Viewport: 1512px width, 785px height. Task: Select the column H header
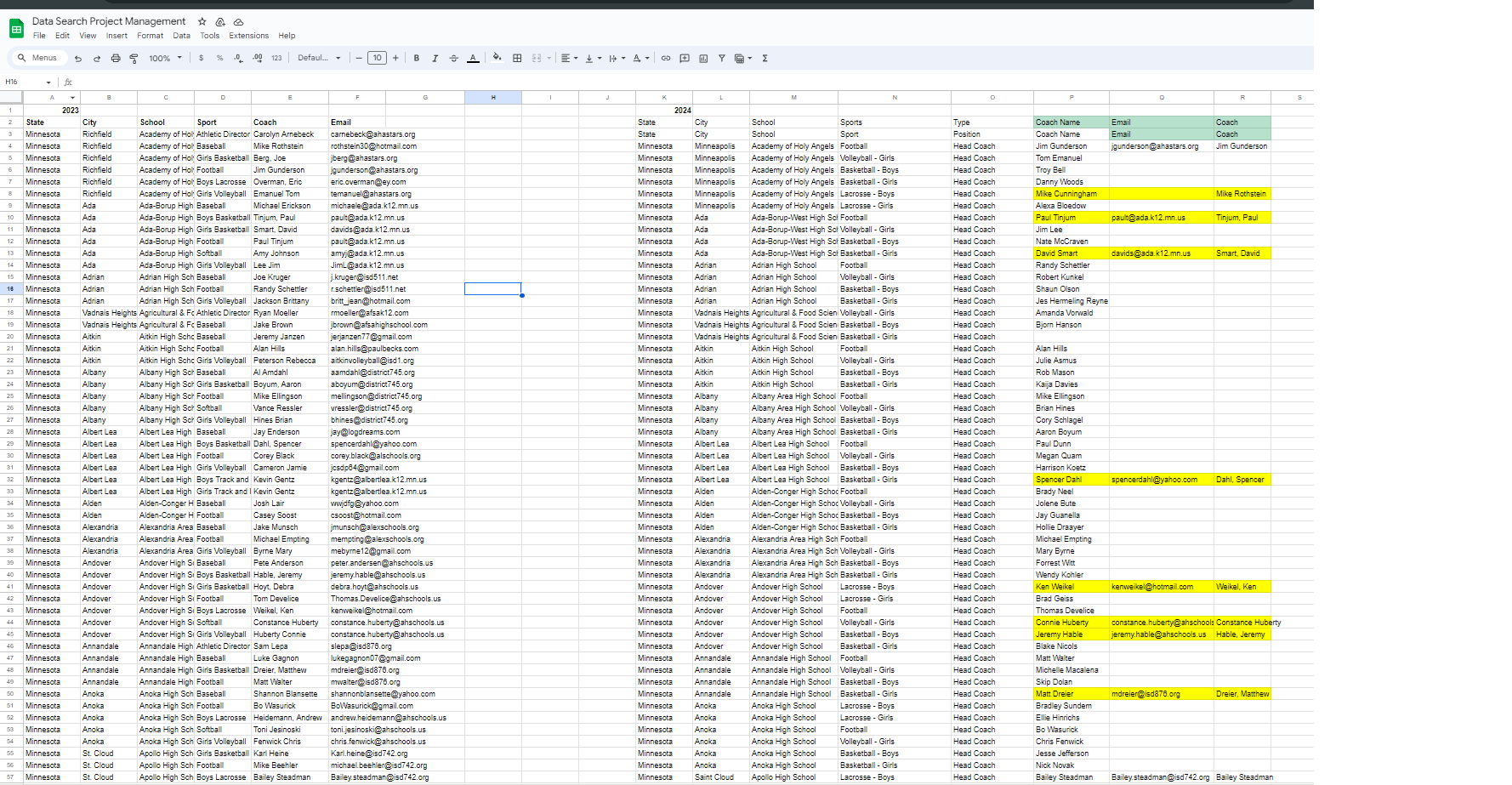(x=493, y=98)
